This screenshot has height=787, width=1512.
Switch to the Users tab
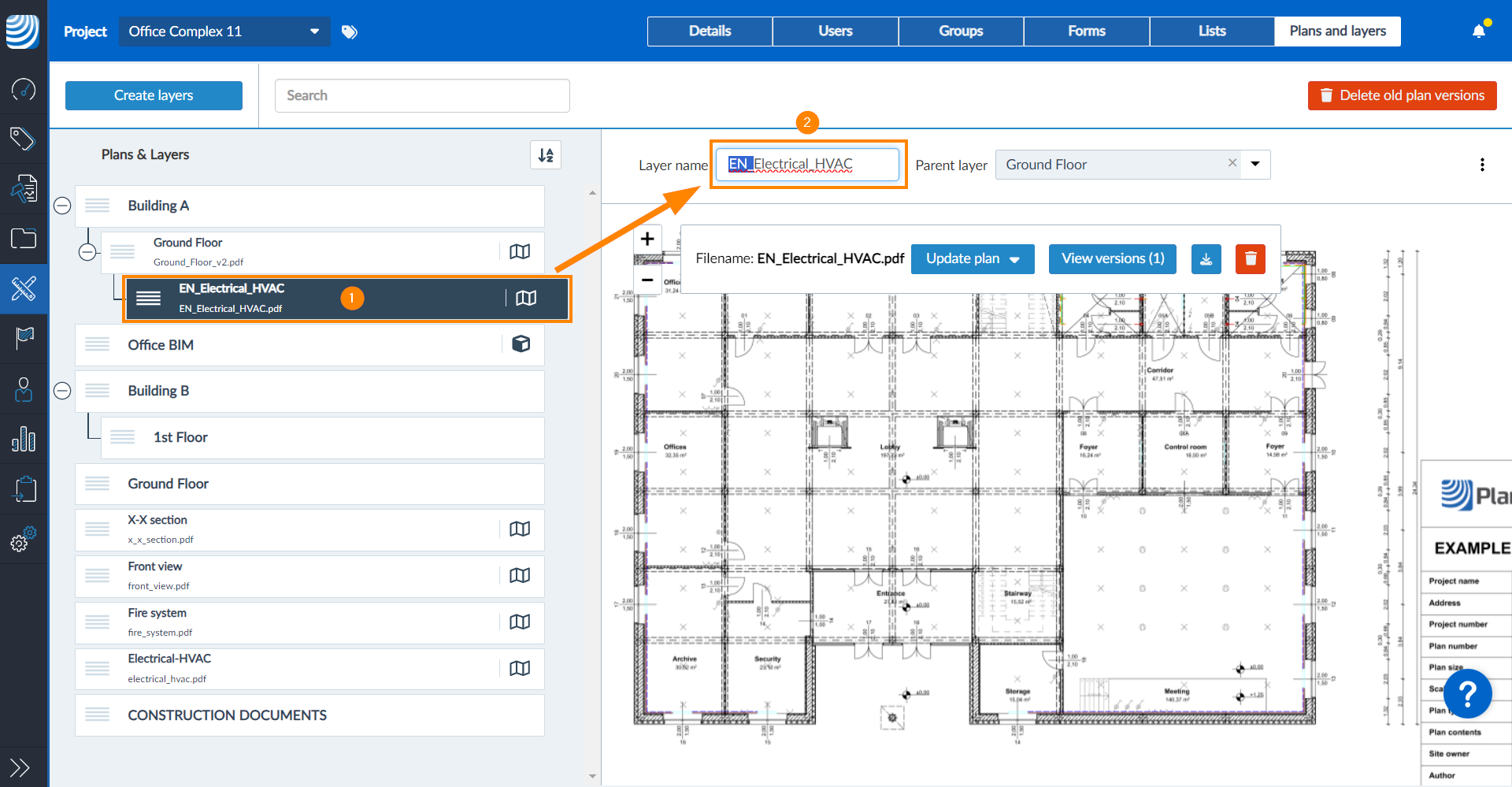835,32
